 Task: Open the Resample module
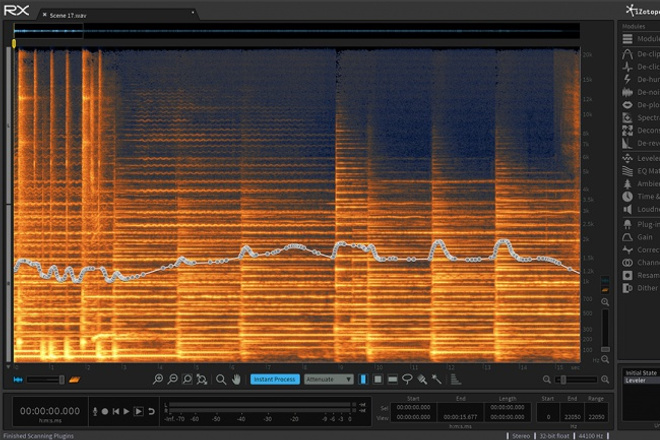(641, 275)
